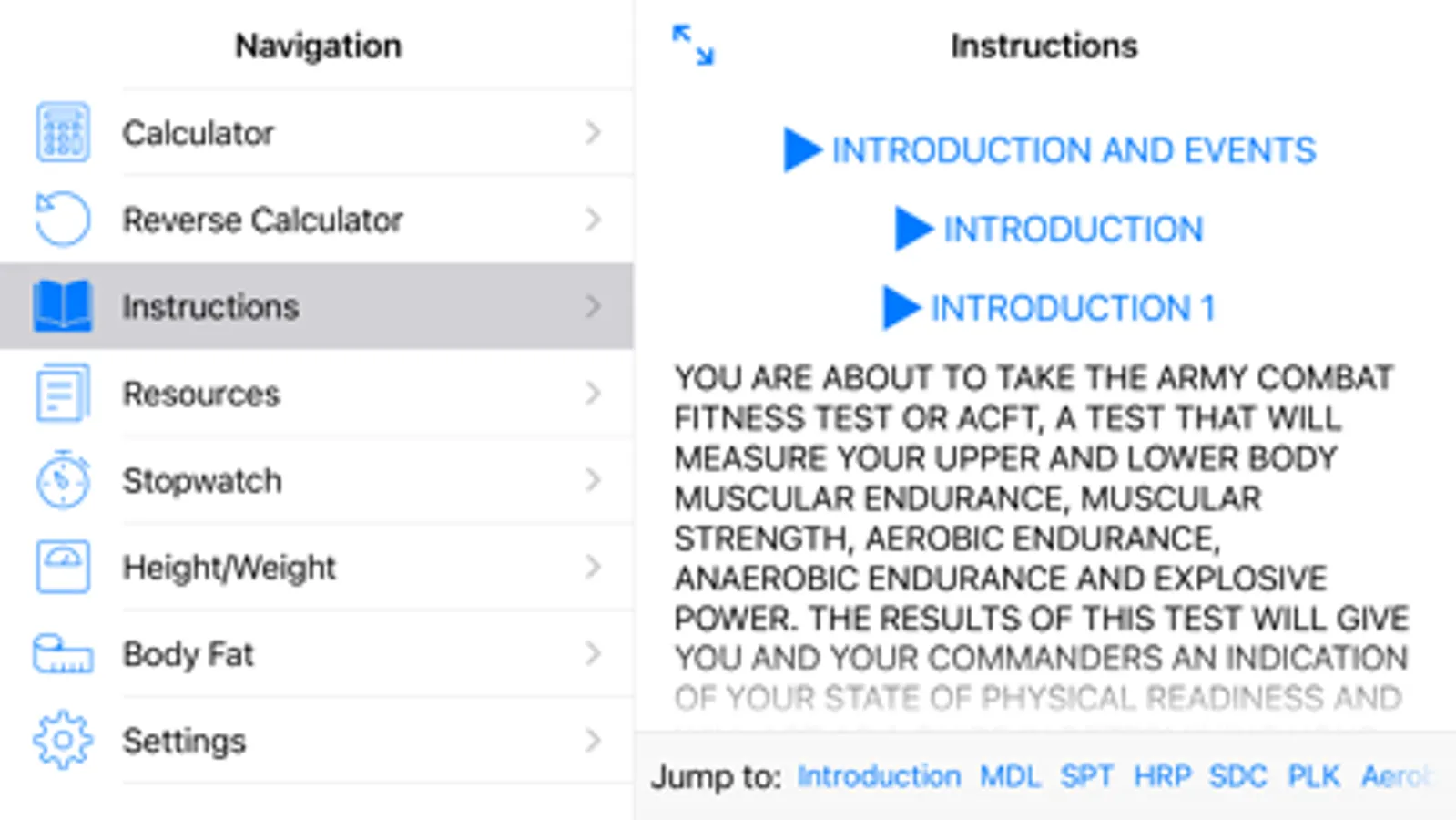Open the Body Fat menu row
Image resolution: width=1456 pixels, height=820 pixels.
[317, 653]
